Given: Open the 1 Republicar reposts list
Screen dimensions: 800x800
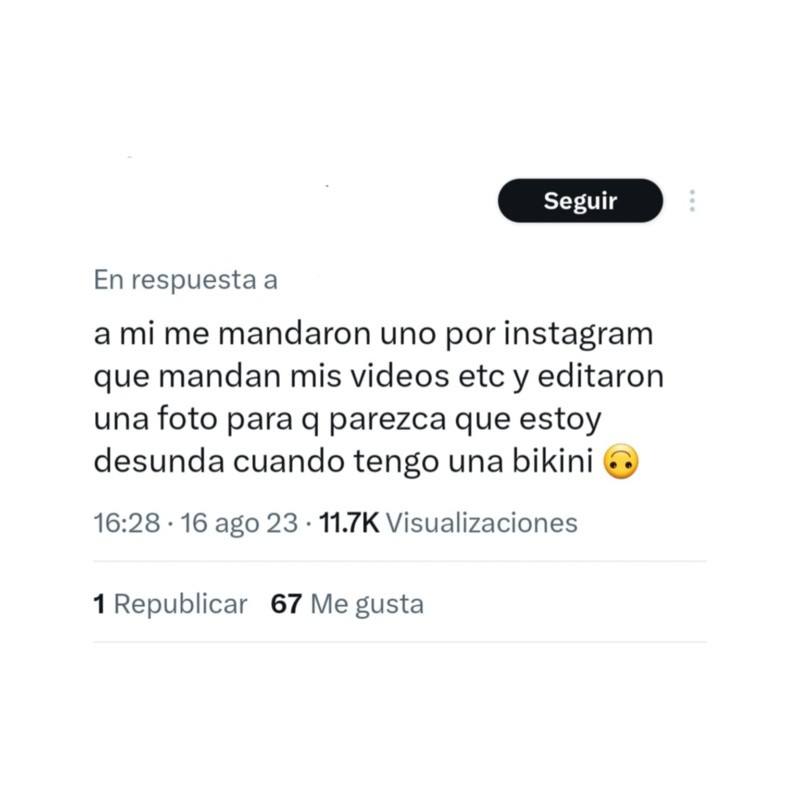Looking at the screenshot, I should click(x=170, y=604).
